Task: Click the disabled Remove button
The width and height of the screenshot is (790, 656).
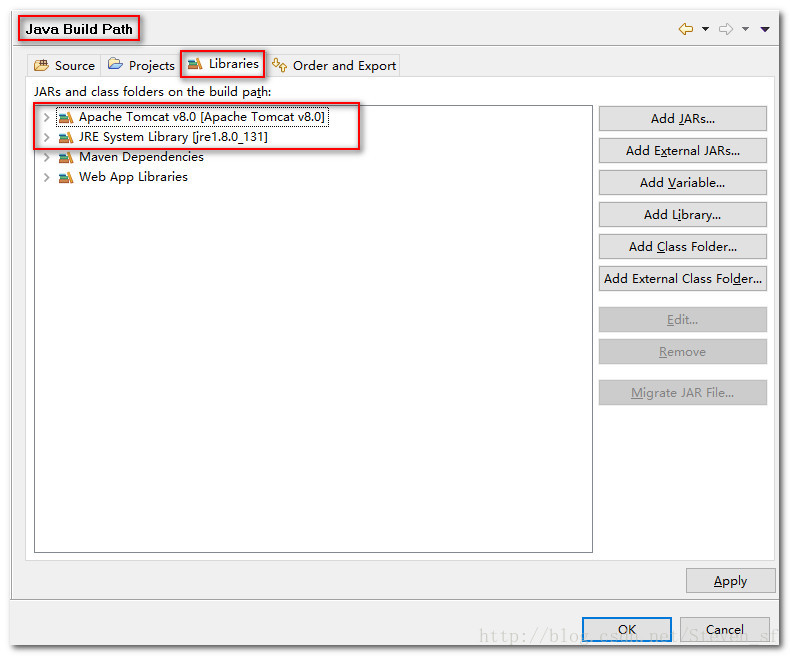Action: click(x=683, y=352)
